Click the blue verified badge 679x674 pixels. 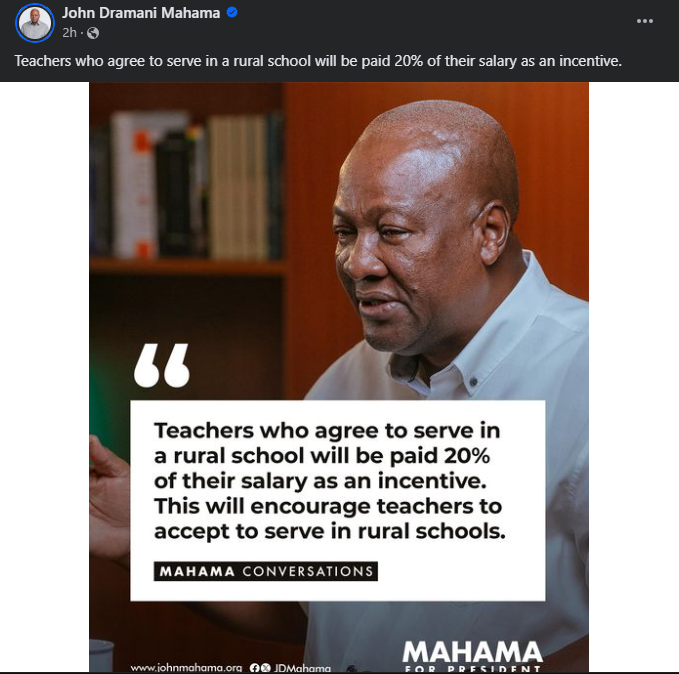click(232, 13)
